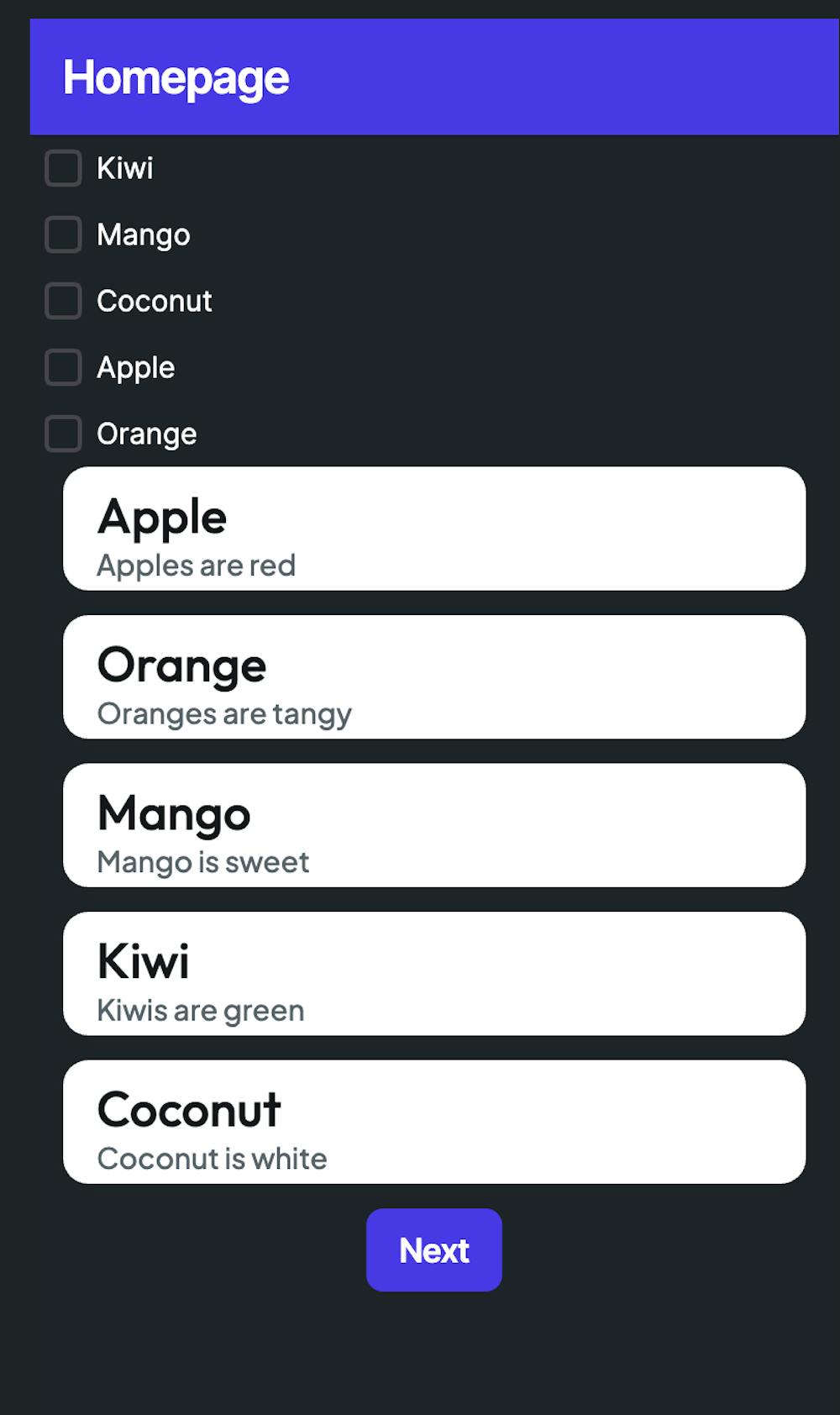Open the Kiwi card heading
The width and height of the screenshot is (840, 1415).
click(x=144, y=961)
